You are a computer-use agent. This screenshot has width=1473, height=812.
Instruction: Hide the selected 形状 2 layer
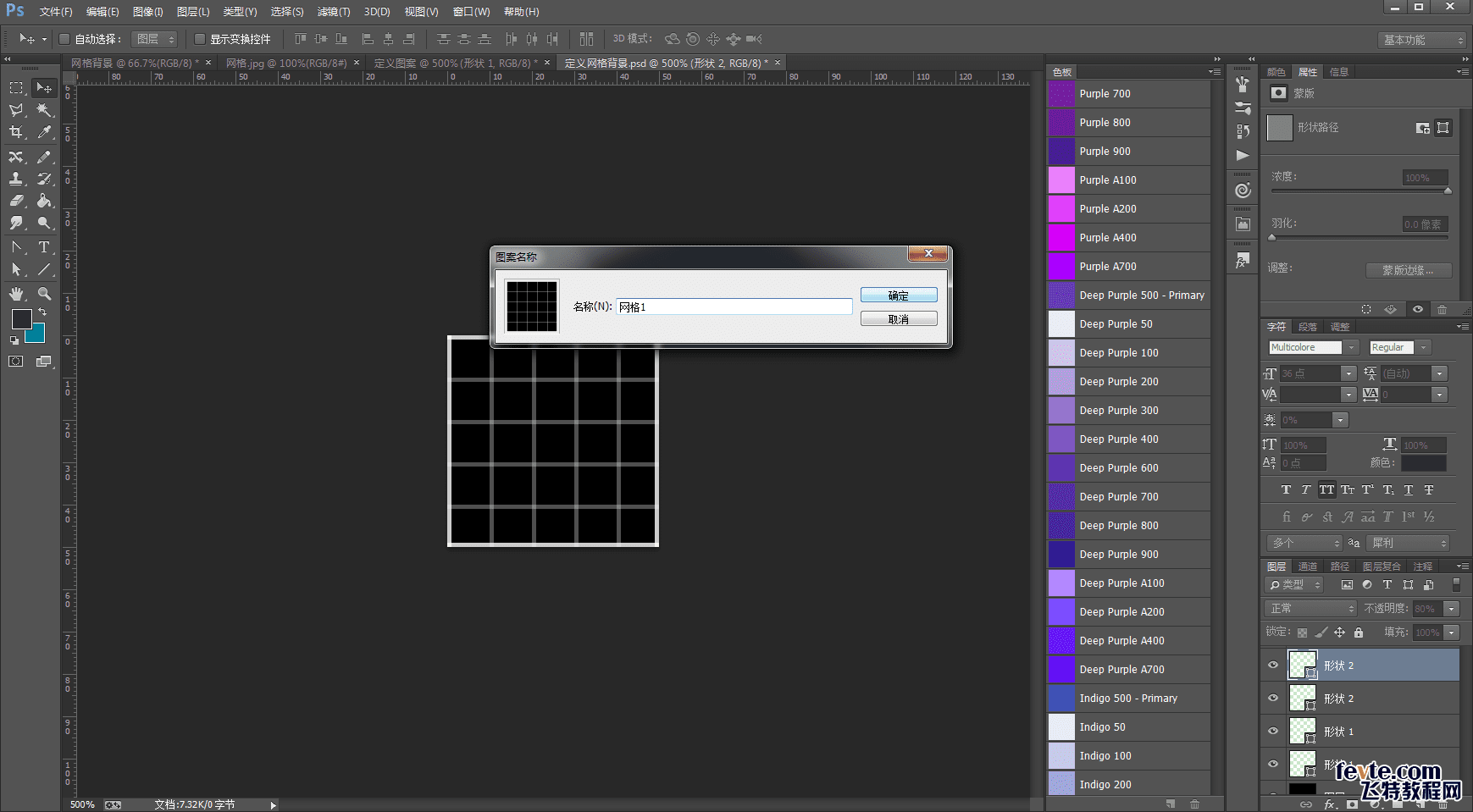point(1272,666)
